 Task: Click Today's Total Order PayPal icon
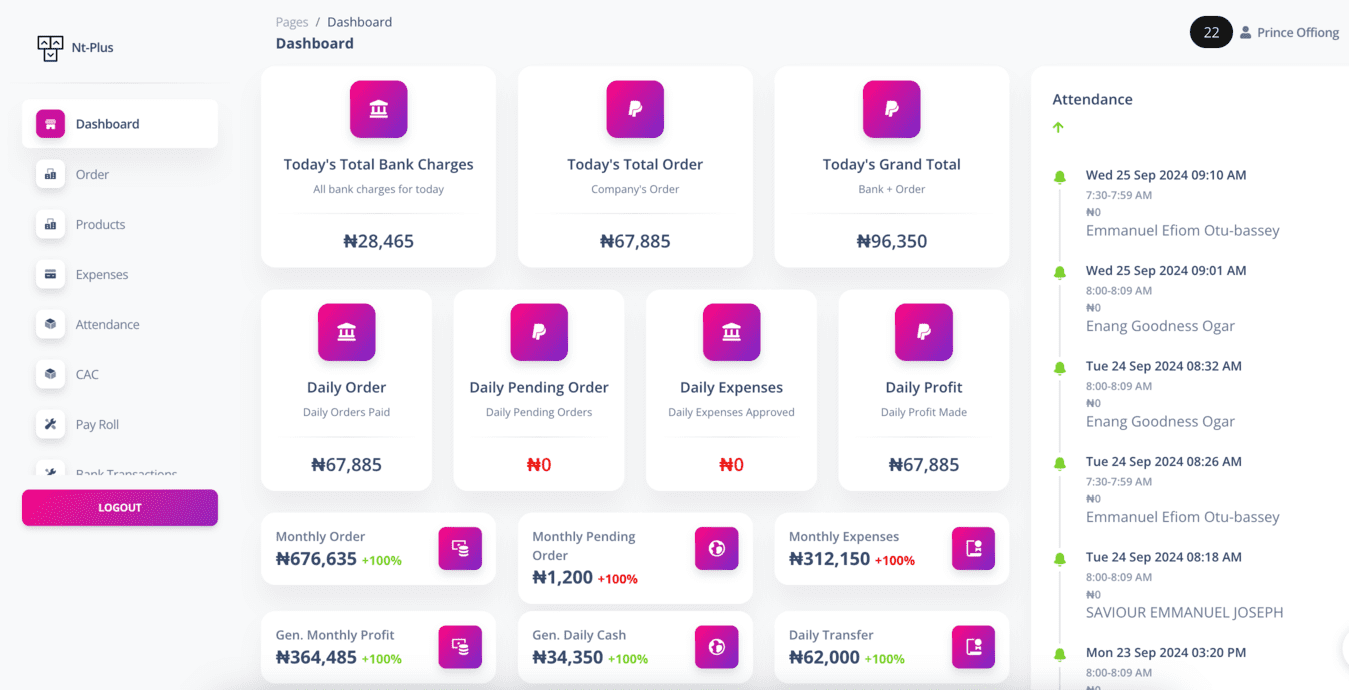[635, 109]
